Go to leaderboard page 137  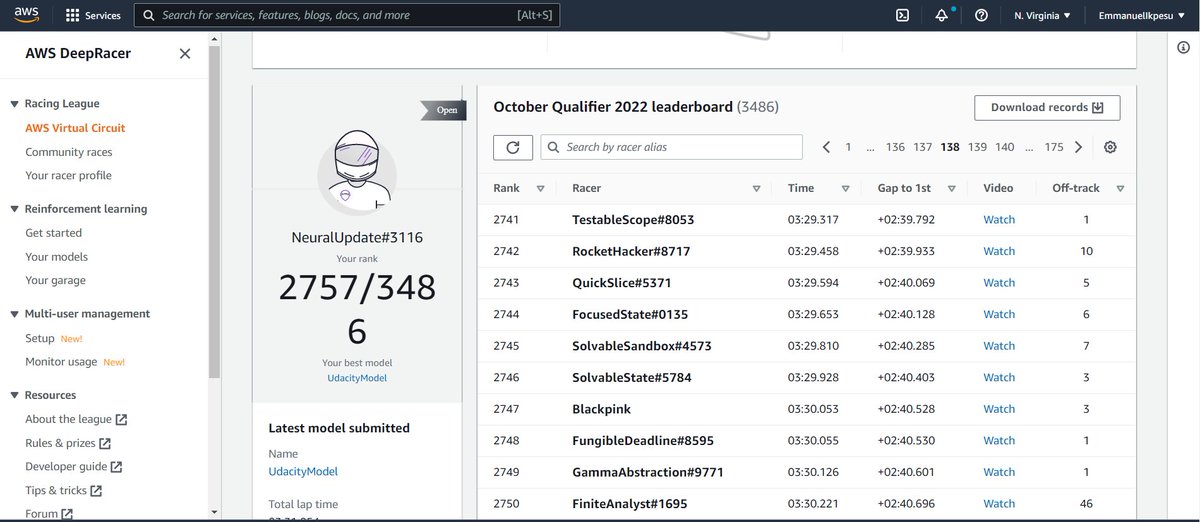923,147
